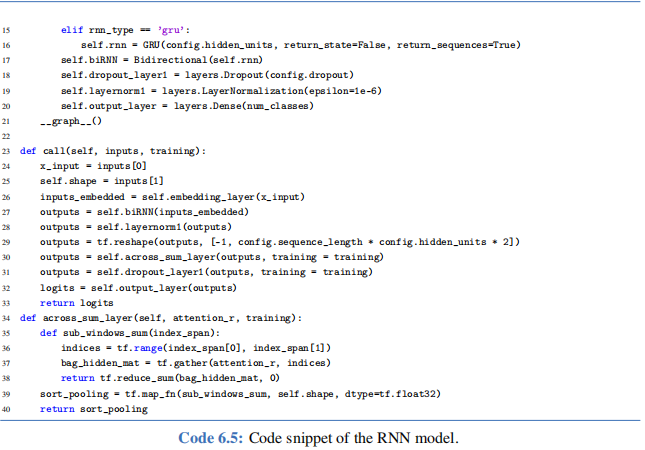
Task: Click the caption text 'Code snippet of the RNN model'
Action: (x=357, y=436)
